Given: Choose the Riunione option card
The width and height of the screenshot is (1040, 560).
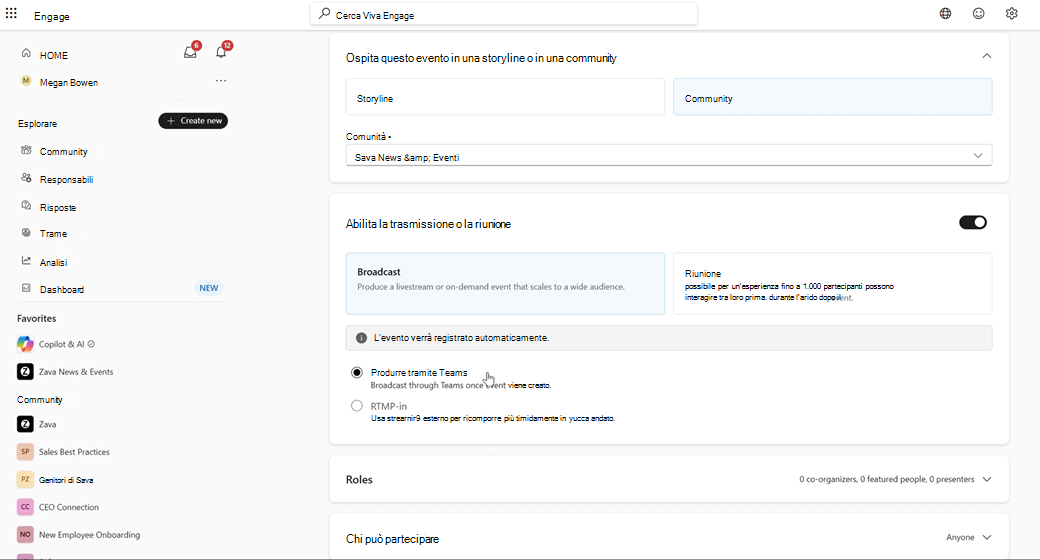Looking at the screenshot, I should pyautogui.click(x=832, y=283).
